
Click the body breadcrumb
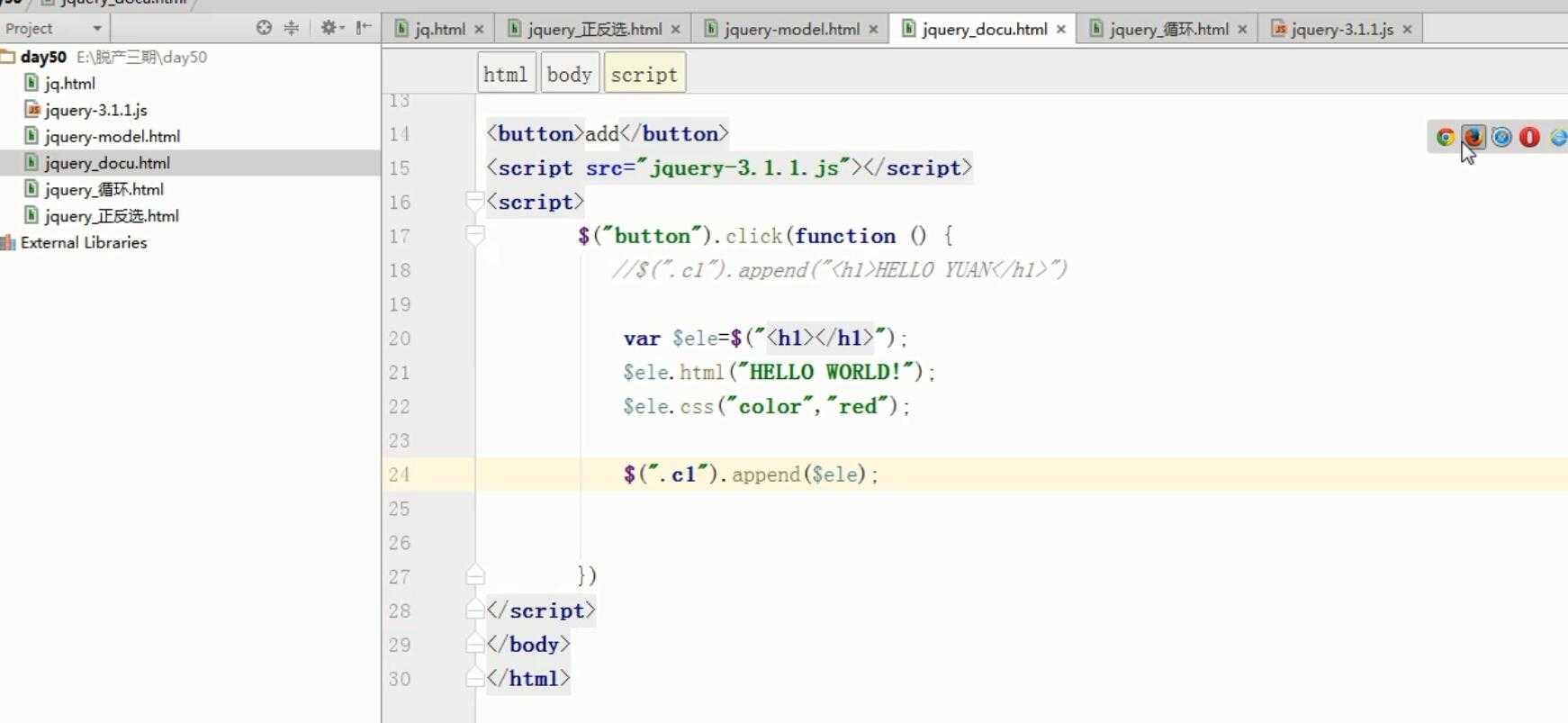pos(570,74)
